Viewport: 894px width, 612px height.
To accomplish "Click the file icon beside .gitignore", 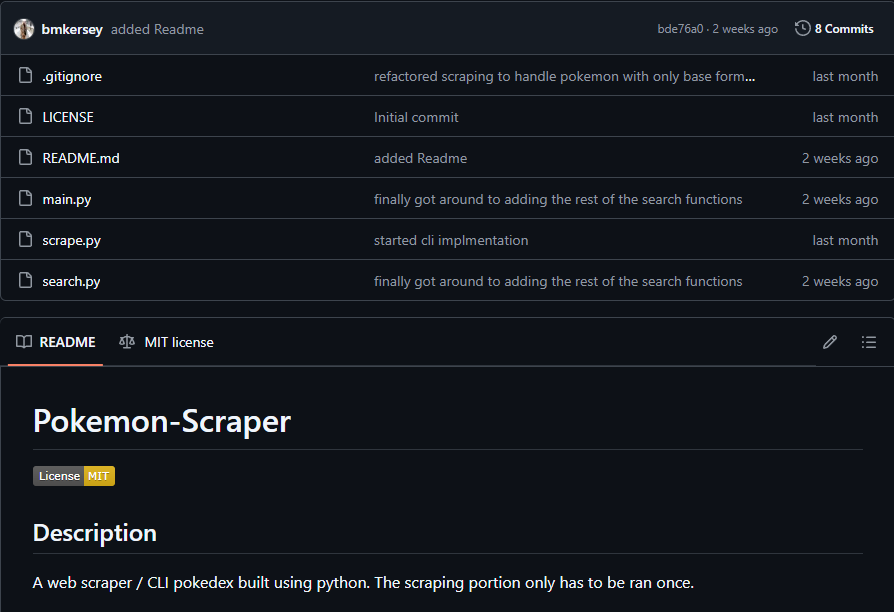I will pos(25,75).
